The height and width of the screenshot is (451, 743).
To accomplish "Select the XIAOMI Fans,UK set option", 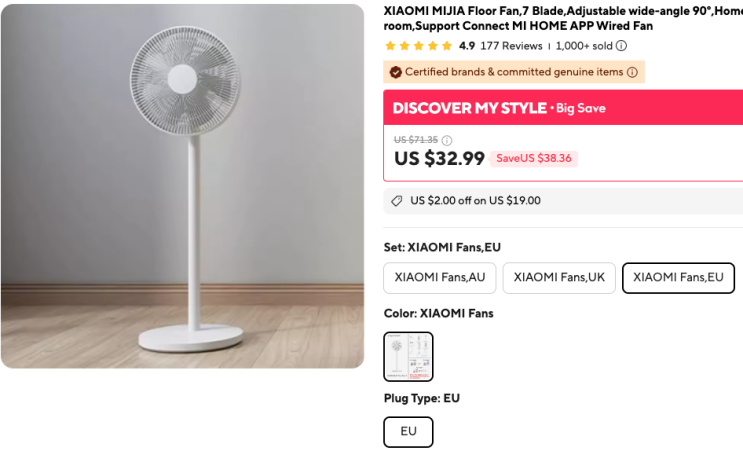I will (559, 278).
